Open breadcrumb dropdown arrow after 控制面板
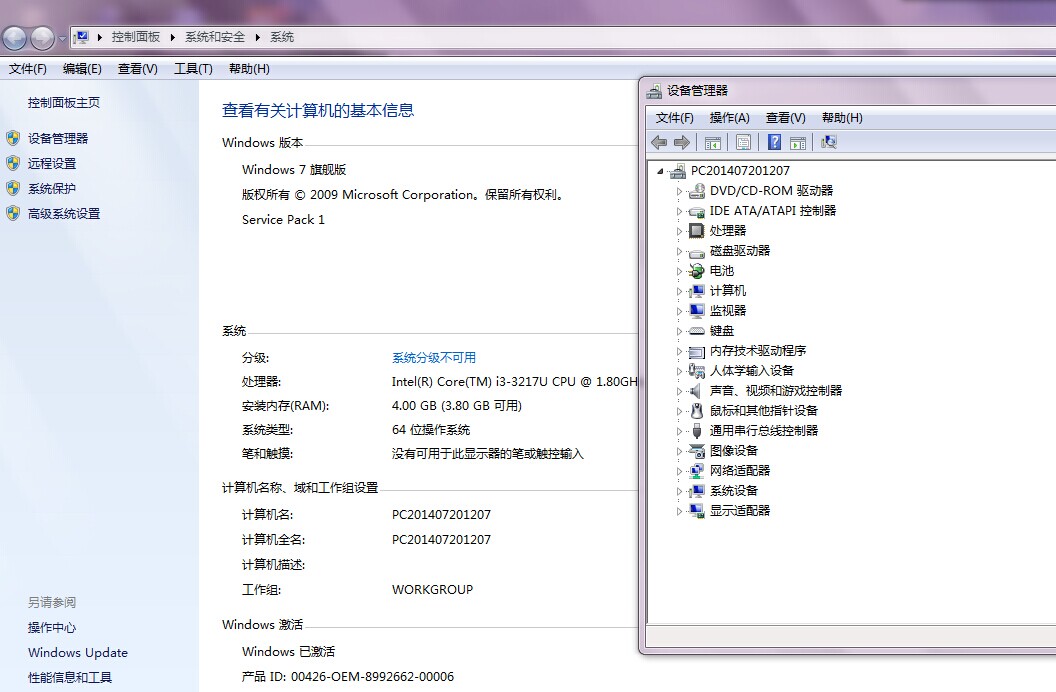 point(172,37)
